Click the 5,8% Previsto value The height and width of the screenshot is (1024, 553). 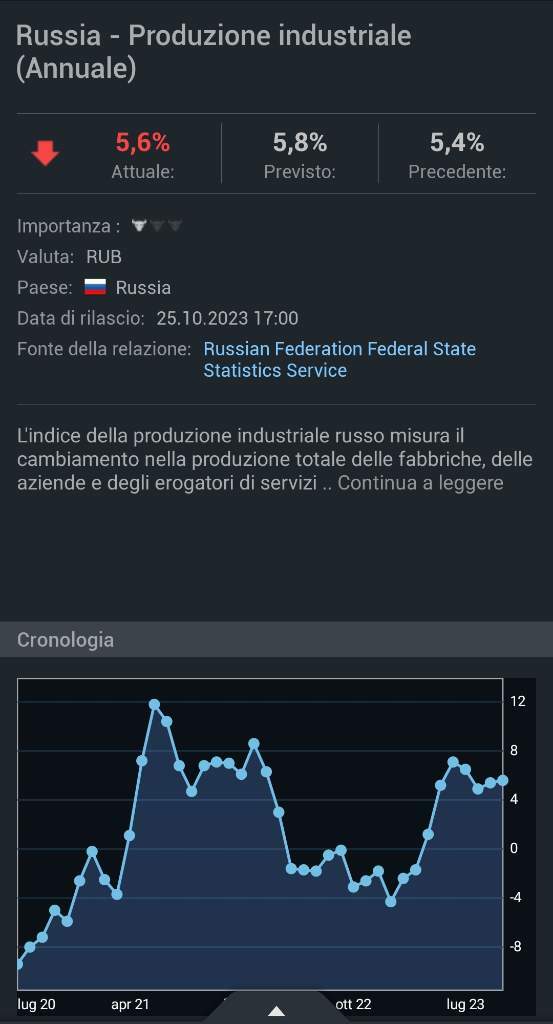(x=300, y=142)
